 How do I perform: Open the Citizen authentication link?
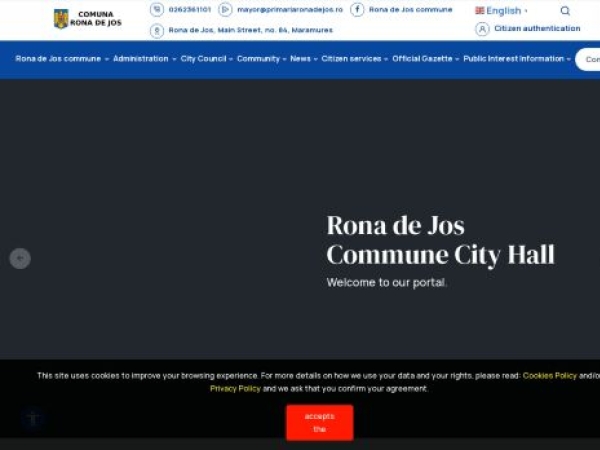pyautogui.click(x=537, y=28)
